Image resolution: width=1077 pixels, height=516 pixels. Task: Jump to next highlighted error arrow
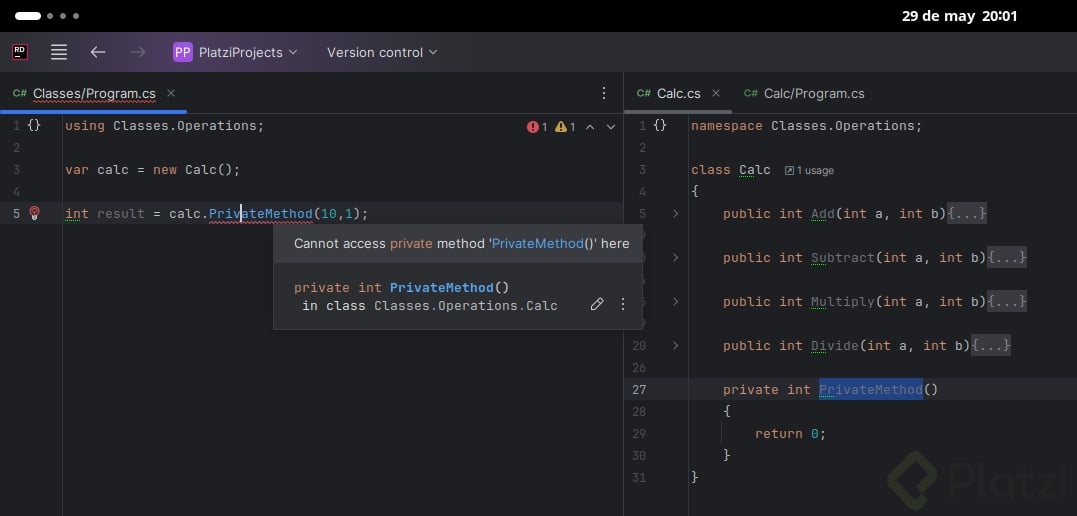(609, 127)
